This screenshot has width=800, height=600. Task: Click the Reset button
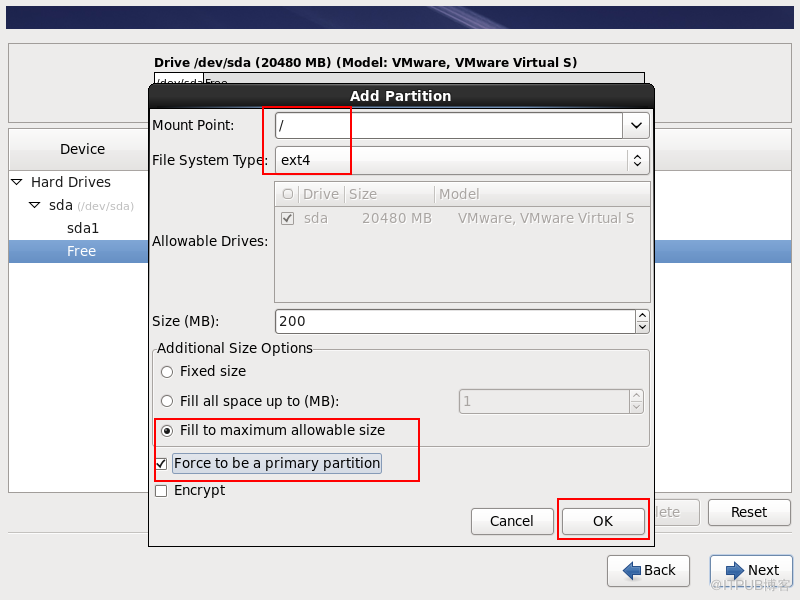[748, 512]
